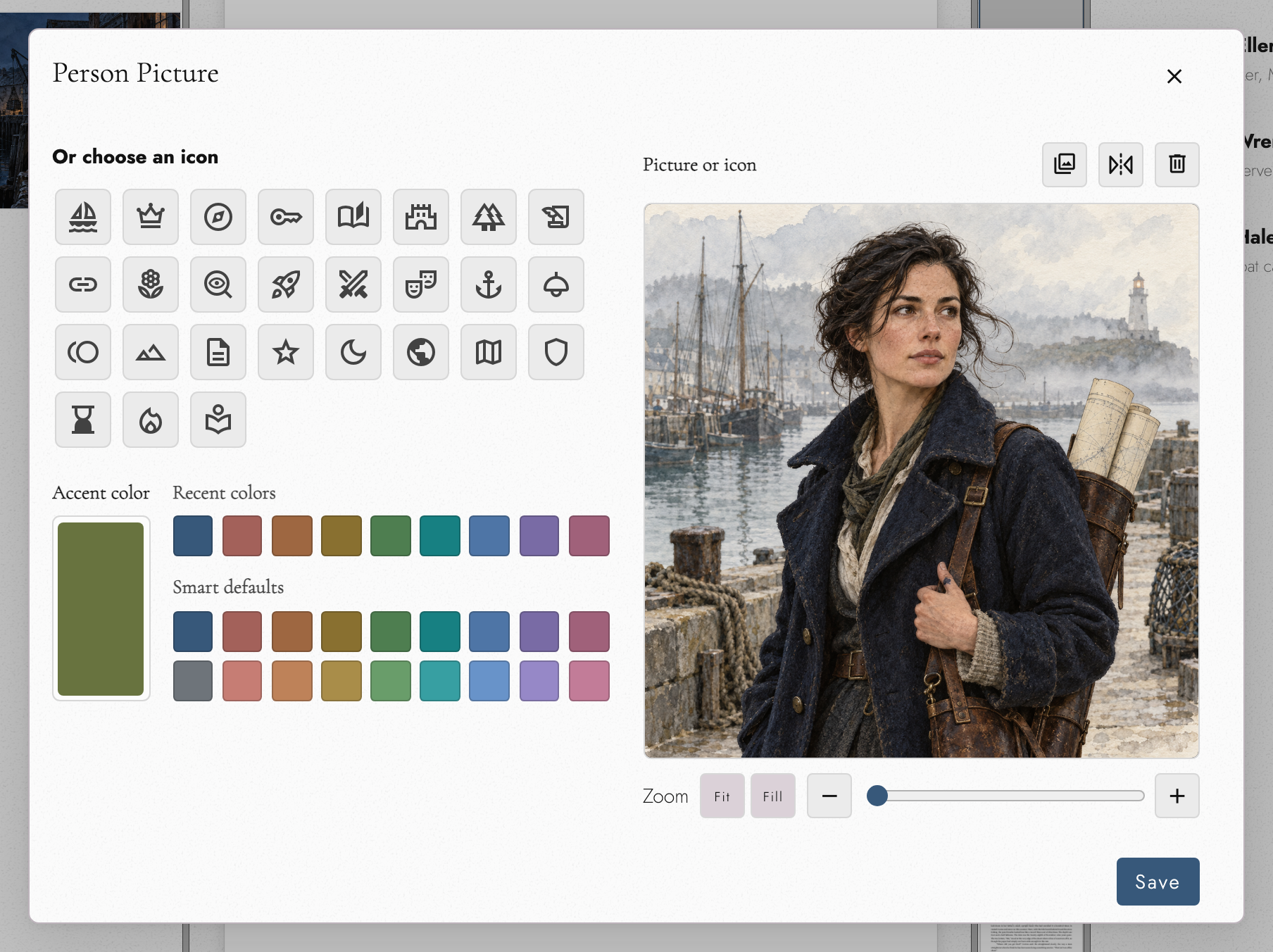Pick the shield icon
Screen dimensions: 1273x952
[556, 352]
